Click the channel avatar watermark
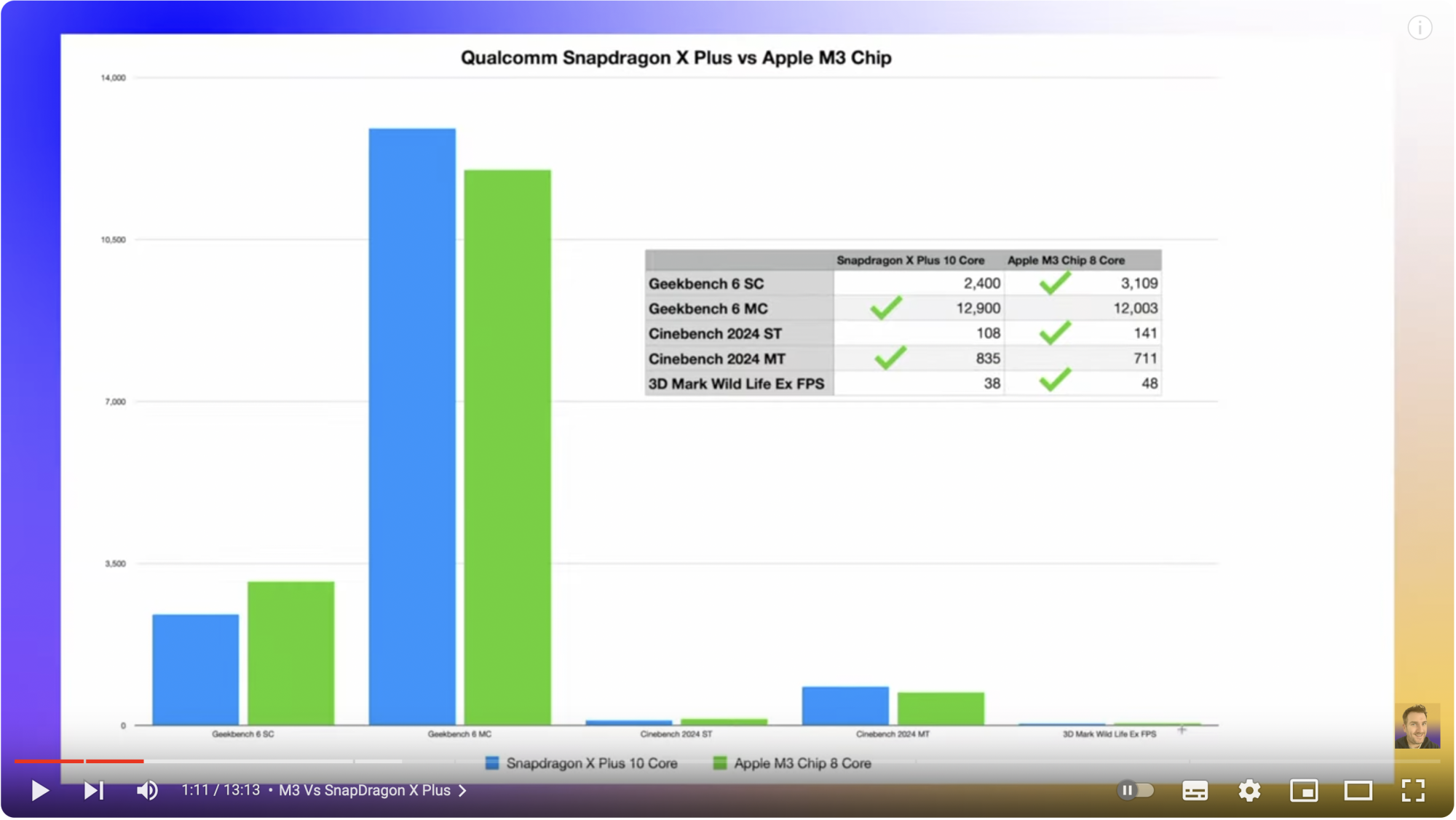The image size is (1456, 820). (1417, 727)
